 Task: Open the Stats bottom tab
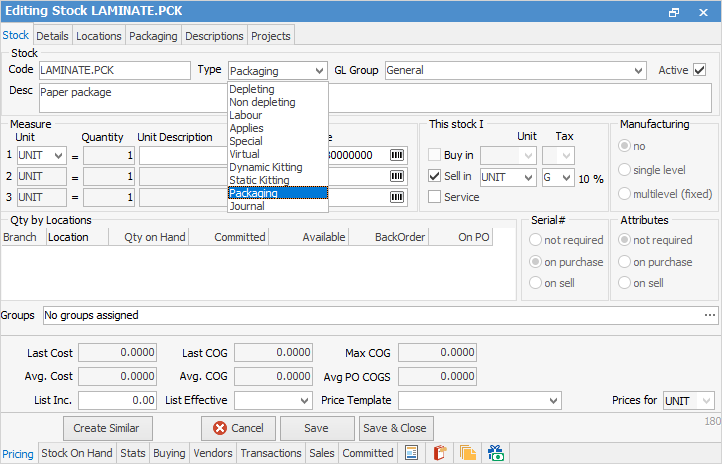pos(133,453)
